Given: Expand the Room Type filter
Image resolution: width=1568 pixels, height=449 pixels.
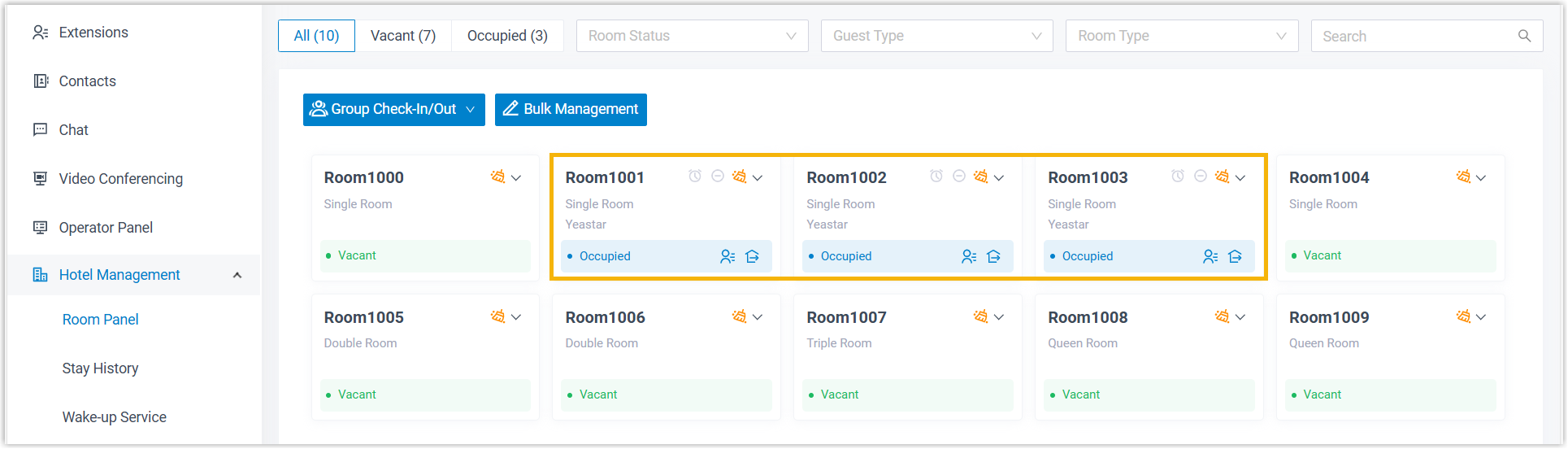Looking at the screenshot, I should coord(1181,36).
